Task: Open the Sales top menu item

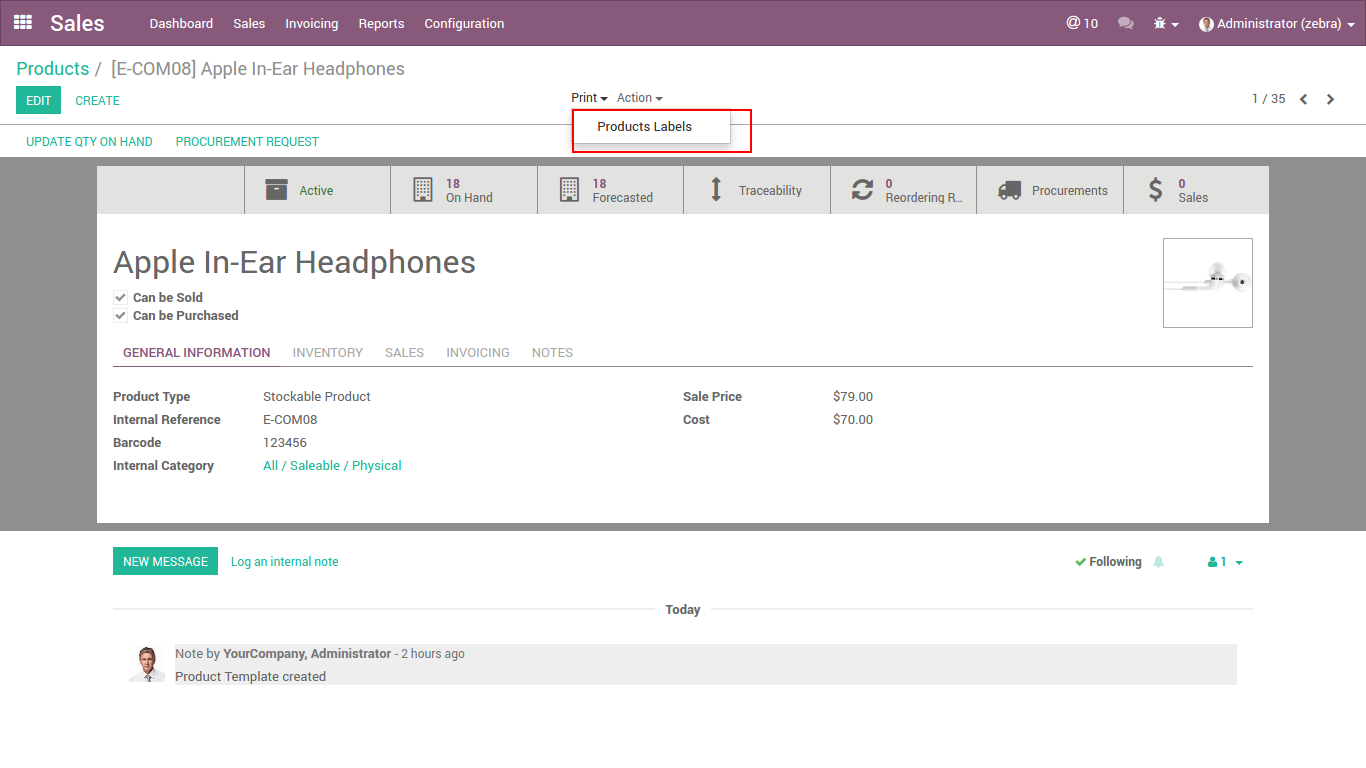Action: [249, 23]
